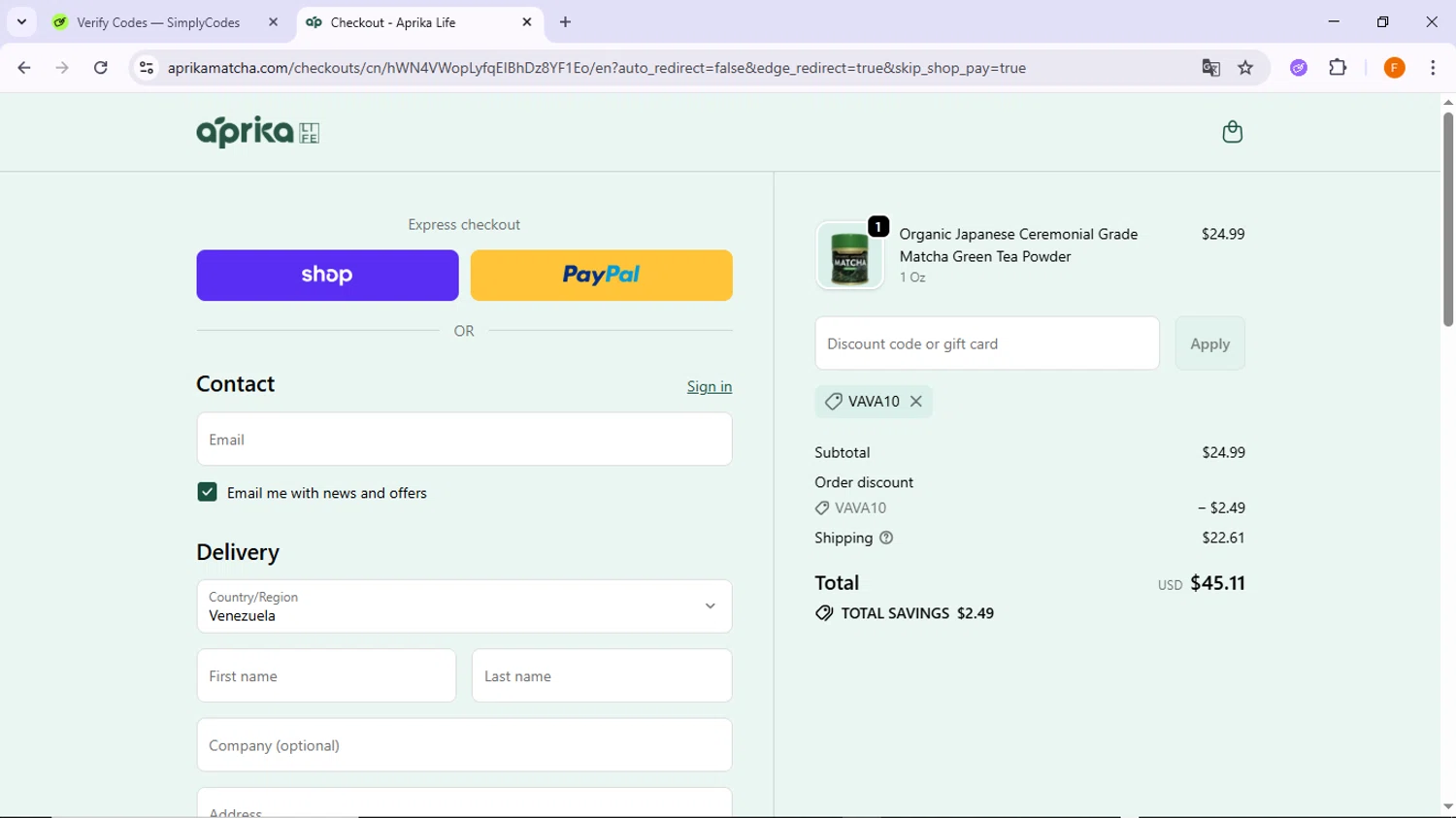This screenshot has height=818, width=1456.
Task: Click the page vertical scrollbar
Action: [x=1448, y=219]
